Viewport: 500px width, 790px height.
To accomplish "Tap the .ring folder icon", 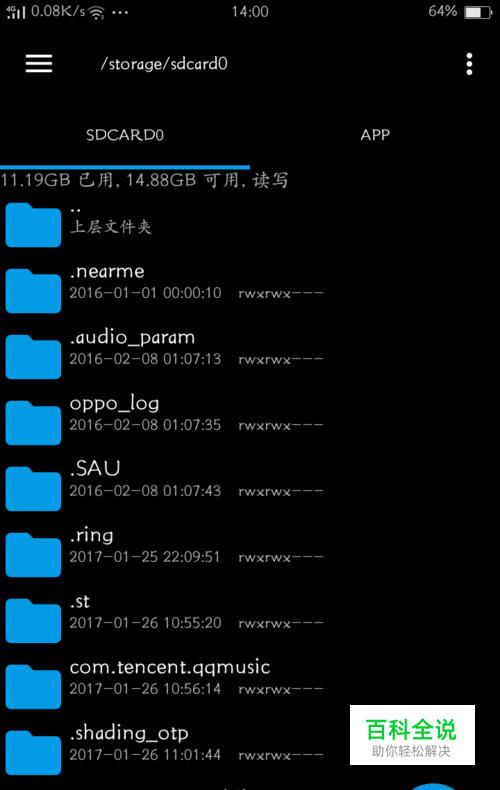I will click(x=33, y=555).
